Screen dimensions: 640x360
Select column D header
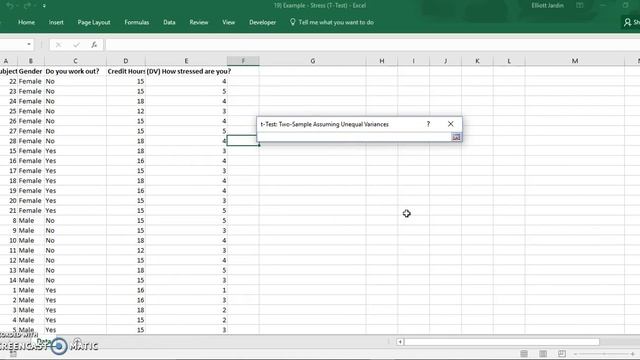point(126,61)
